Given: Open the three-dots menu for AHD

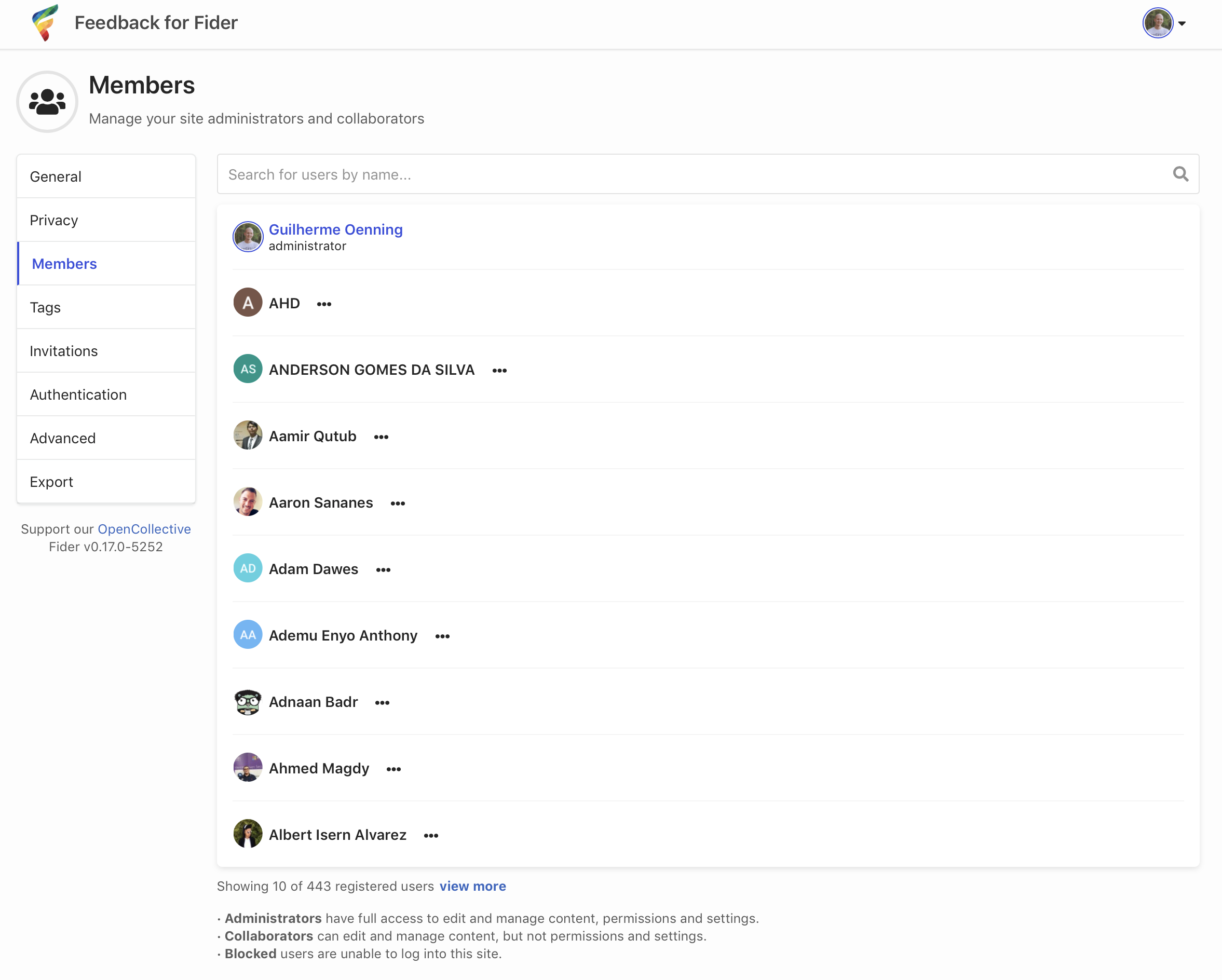Looking at the screenshot, I should point(324,304).
